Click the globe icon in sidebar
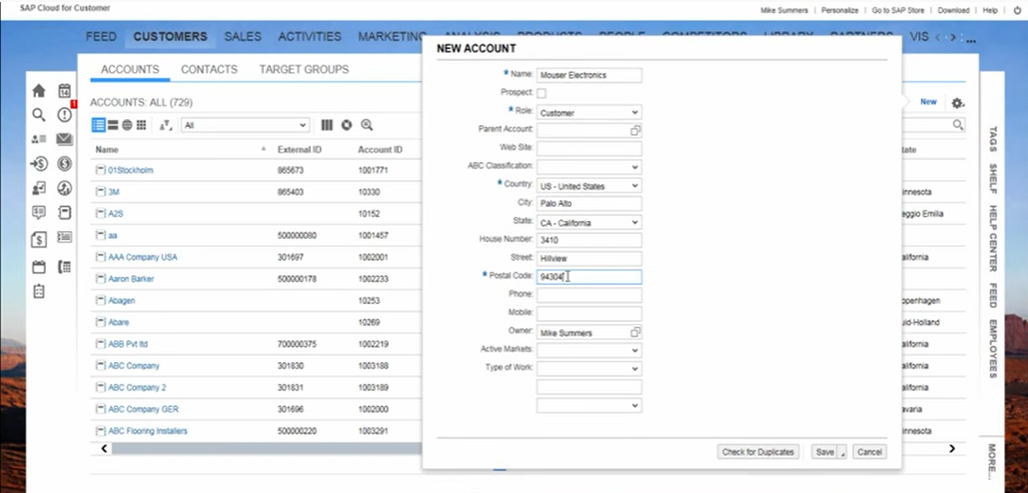The width and height of the screenshot is (1028, 493). (x=64, y=188)
